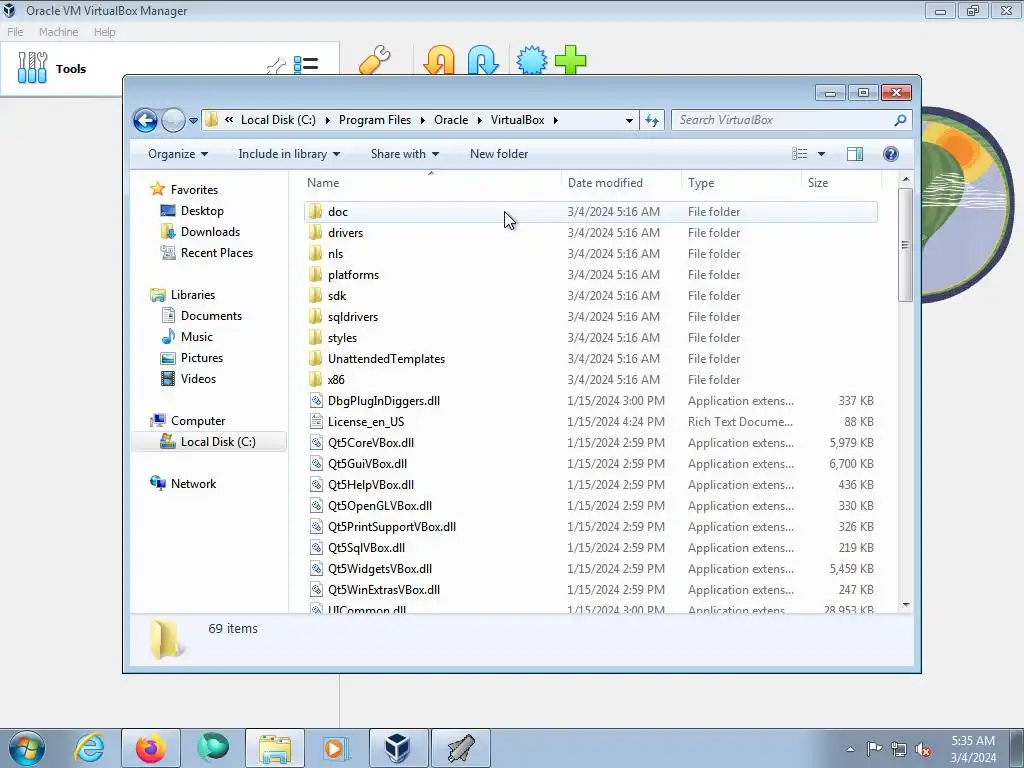Select Local Disk (C:) under Computer
Image resolution: width=1024 pixels, height=768 pixels.
[209, 442]
